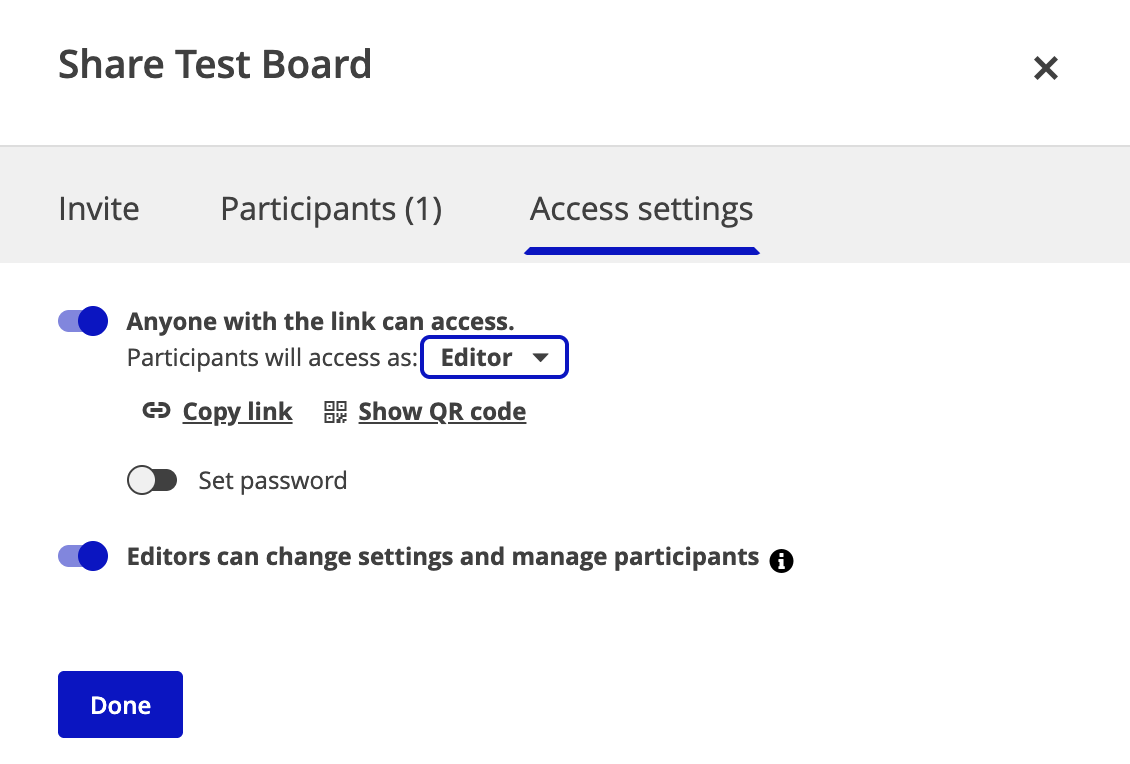
Task: Click the Participants will access as text
Action: (271, 358)
